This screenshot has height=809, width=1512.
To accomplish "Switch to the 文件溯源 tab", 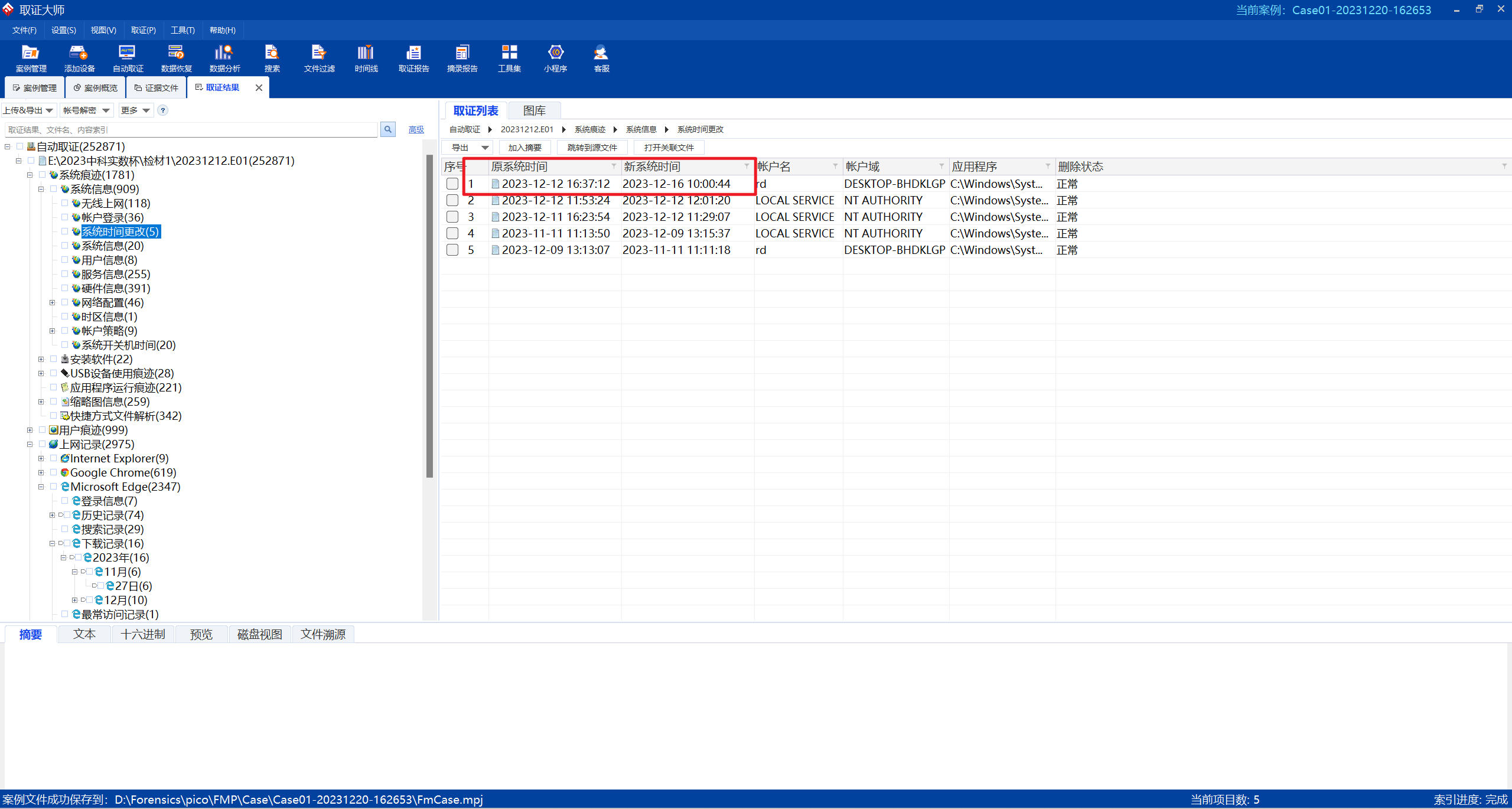I will tap(323, 634).
